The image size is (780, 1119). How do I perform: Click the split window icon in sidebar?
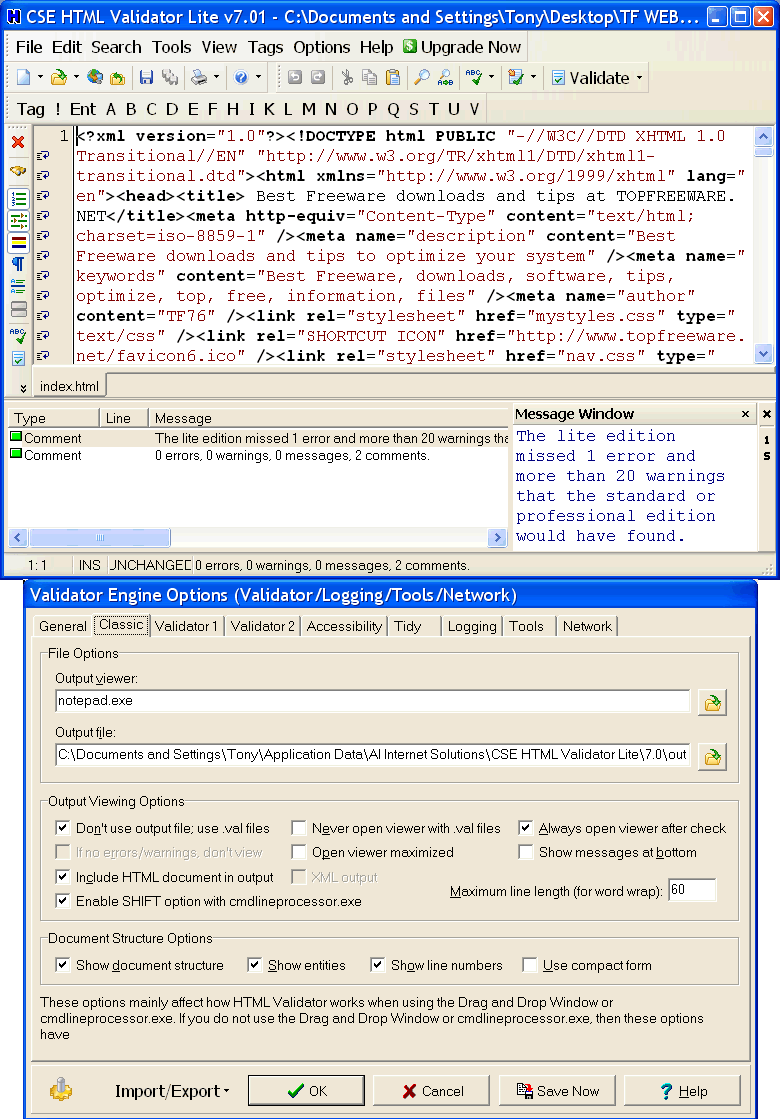point(19,310)
